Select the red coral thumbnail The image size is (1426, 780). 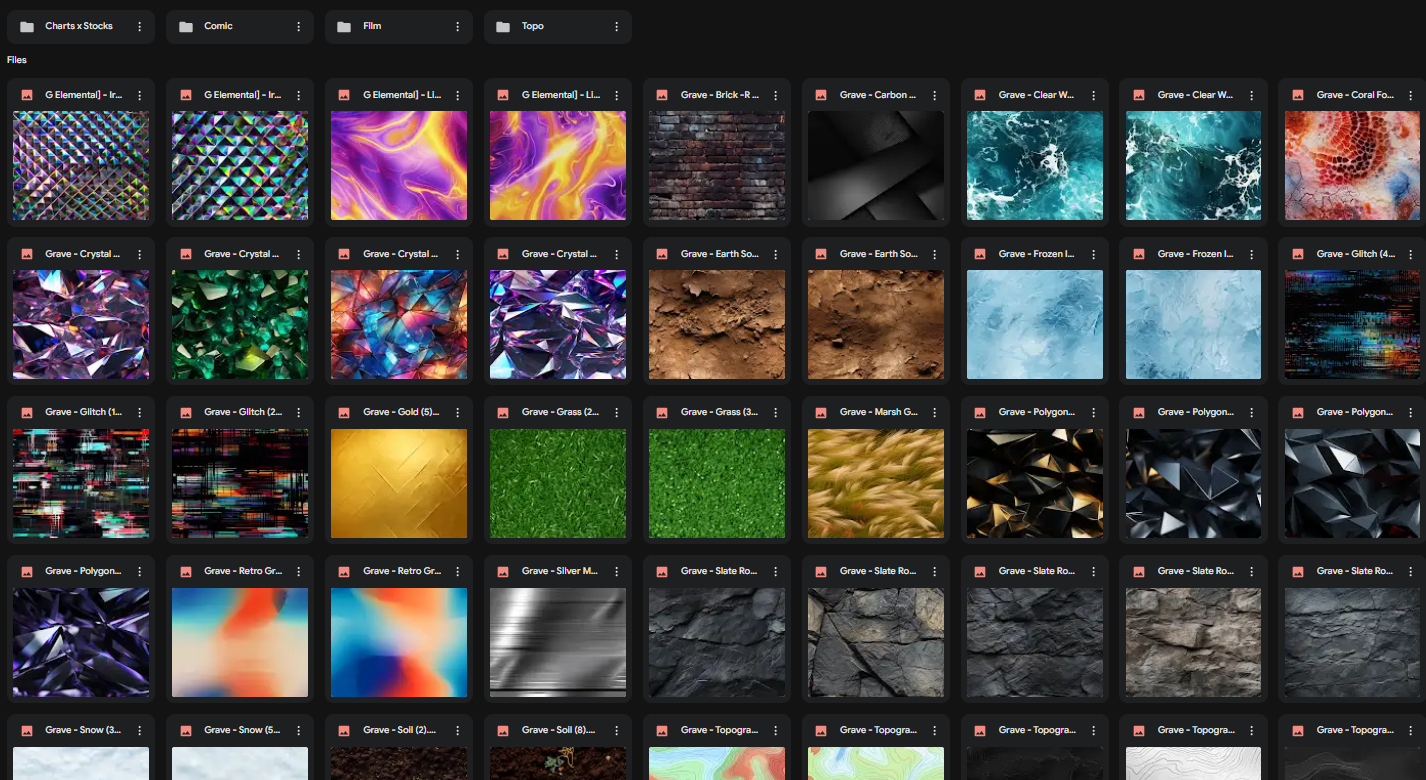click(1352, 165)
